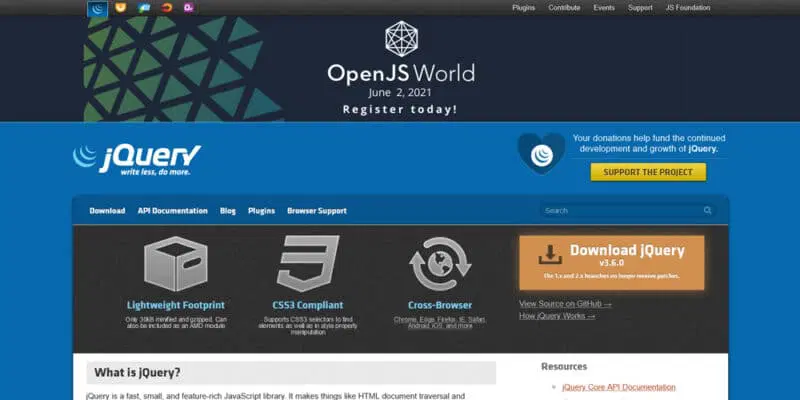The height and width of the screenshot is (400, 800).
Task: Click the green triangle banner graphic
Action: tap(183, 68)
